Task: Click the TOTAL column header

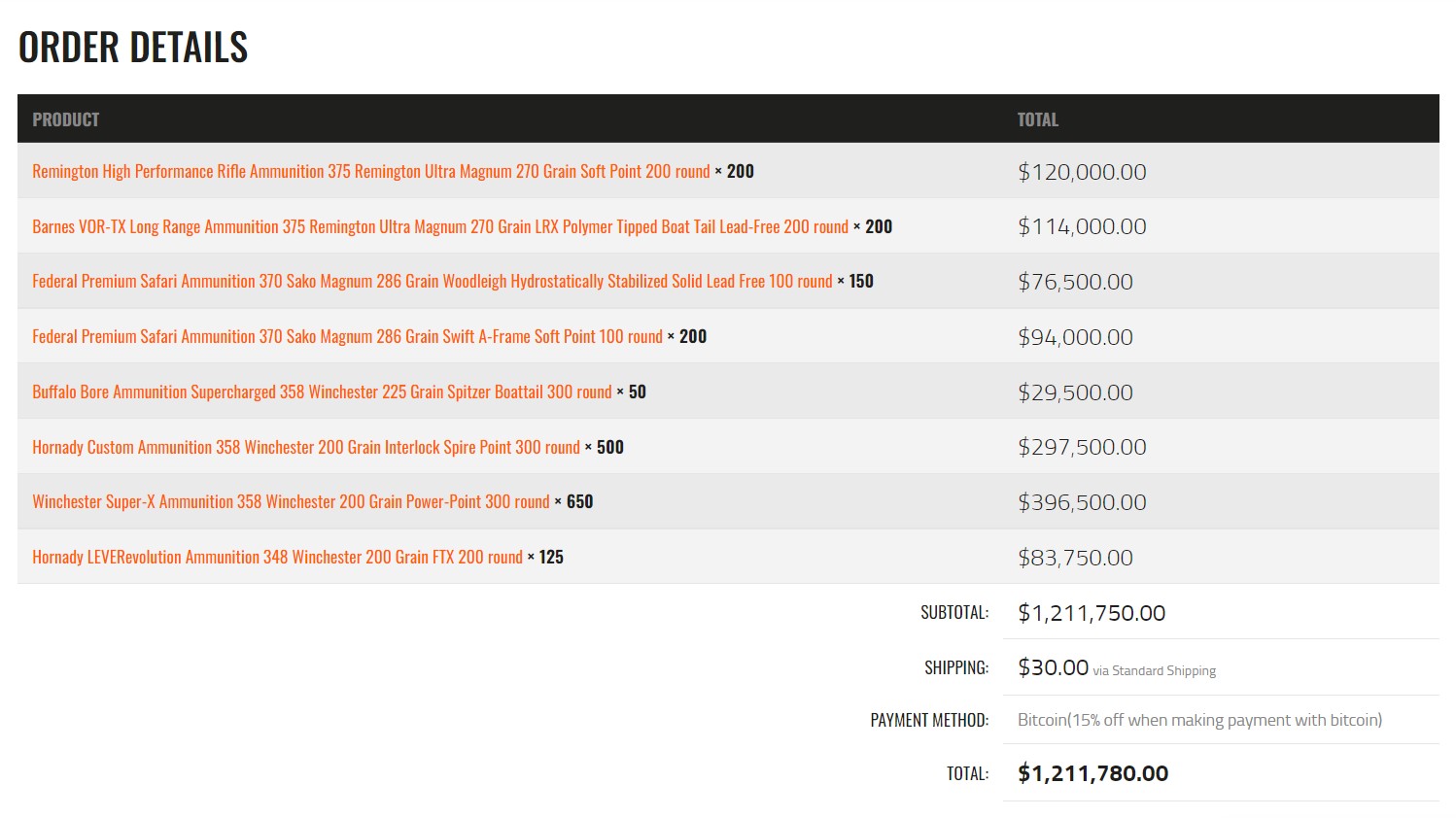Action: 1037,119
